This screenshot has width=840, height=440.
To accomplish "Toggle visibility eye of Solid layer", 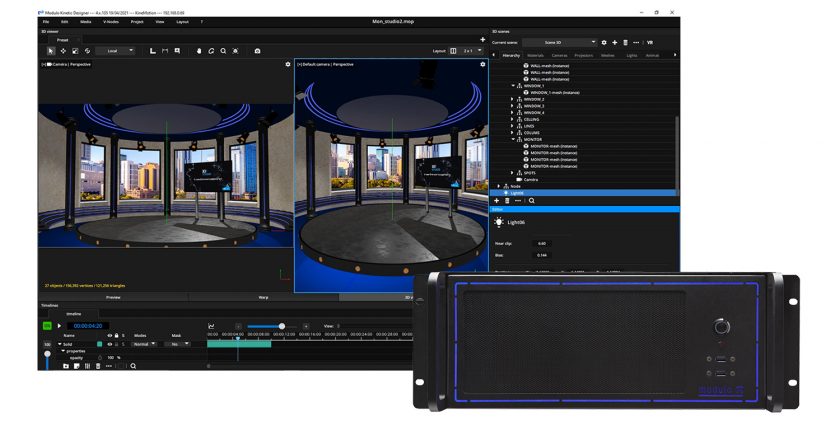I will (x=109, y=344).
